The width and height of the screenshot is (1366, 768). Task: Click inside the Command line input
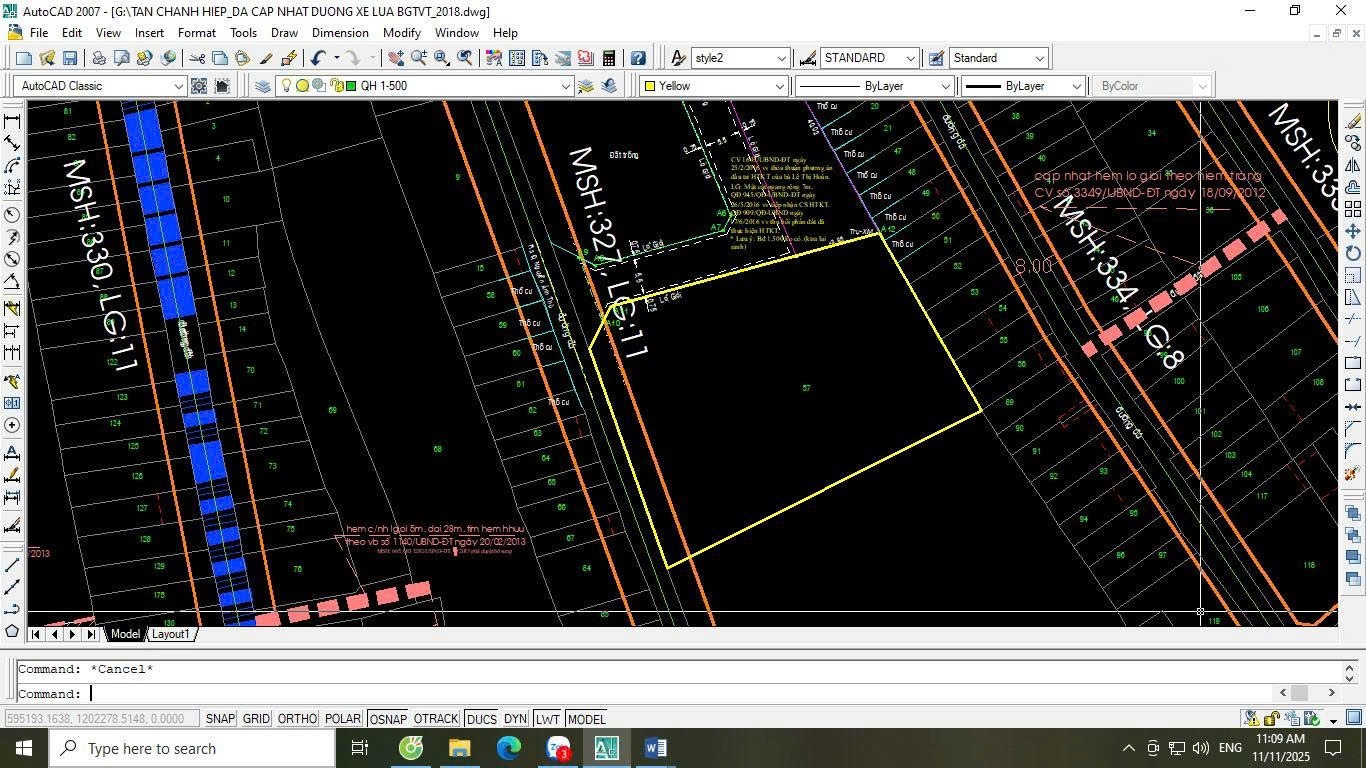[400, 693]
